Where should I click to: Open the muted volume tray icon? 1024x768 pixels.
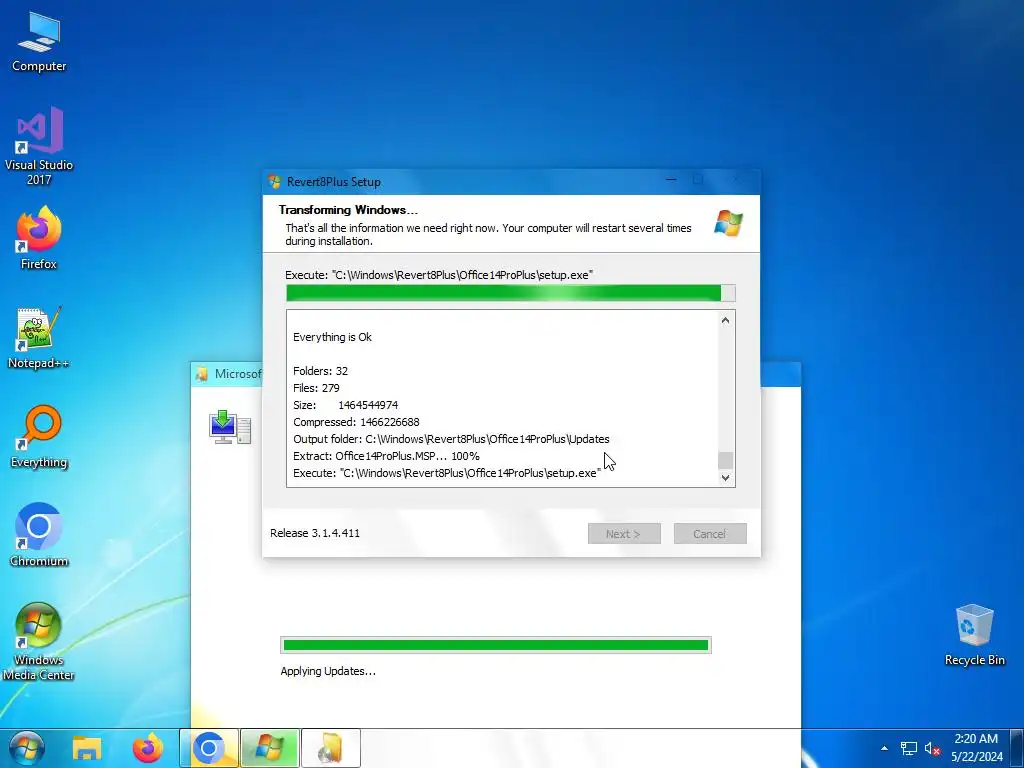pos(932,748)
